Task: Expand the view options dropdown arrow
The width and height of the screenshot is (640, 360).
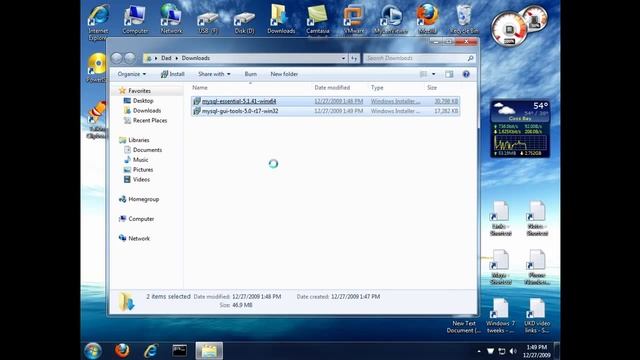Action: 433,74
